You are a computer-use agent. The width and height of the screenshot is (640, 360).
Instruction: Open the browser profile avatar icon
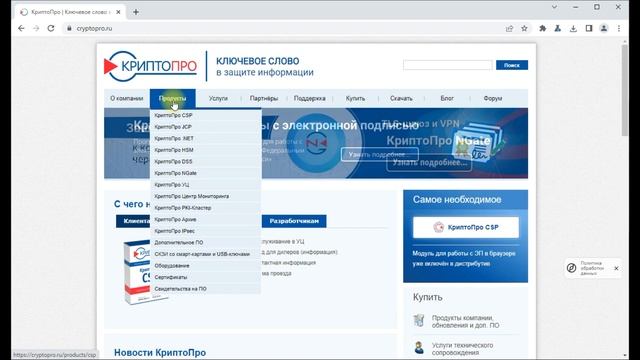[x=604, y=28]
